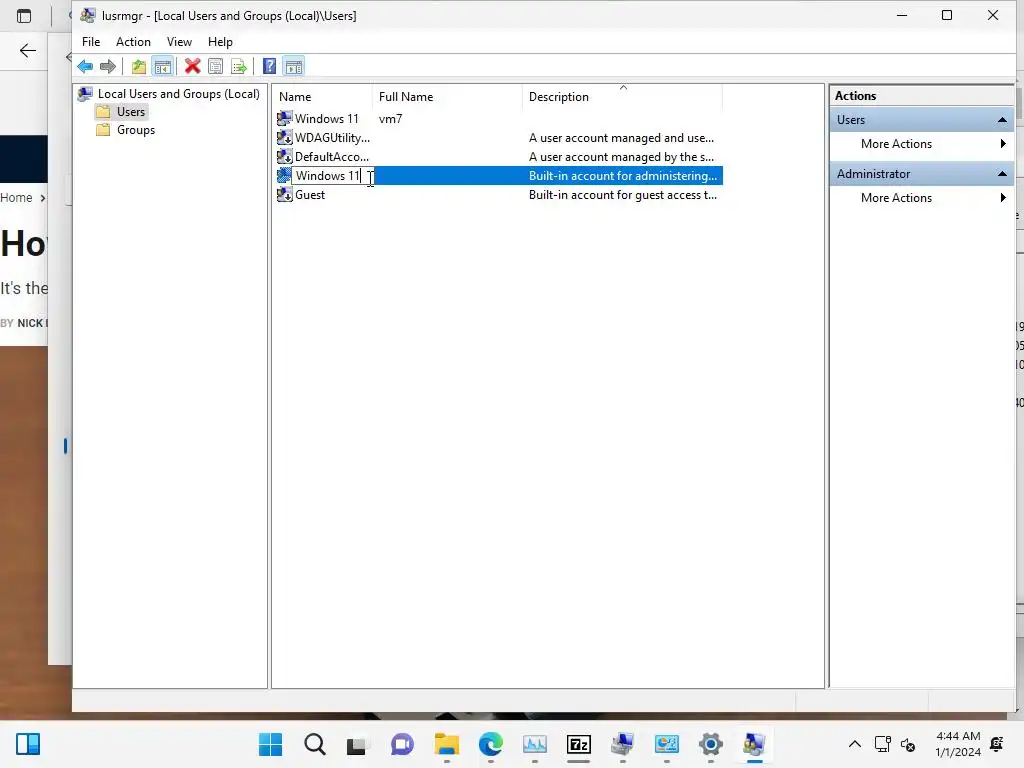This screenshot has width=1024, height=768.
Task: Click the Export List toolbar icon
Action: 239,66
